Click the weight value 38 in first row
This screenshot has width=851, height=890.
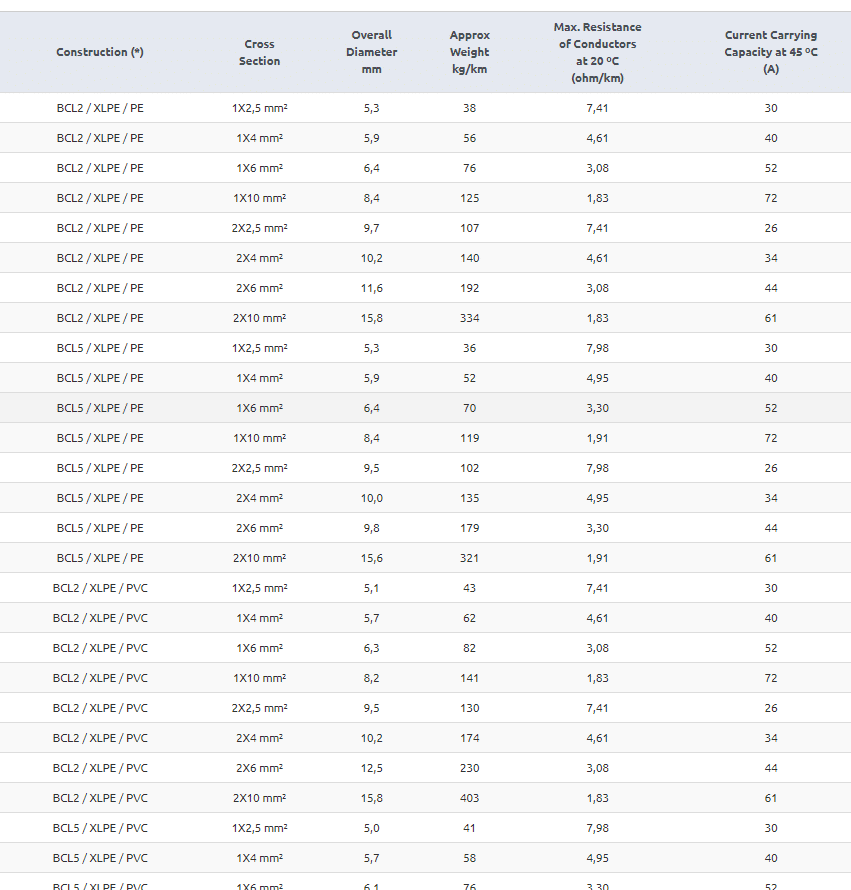469,108
